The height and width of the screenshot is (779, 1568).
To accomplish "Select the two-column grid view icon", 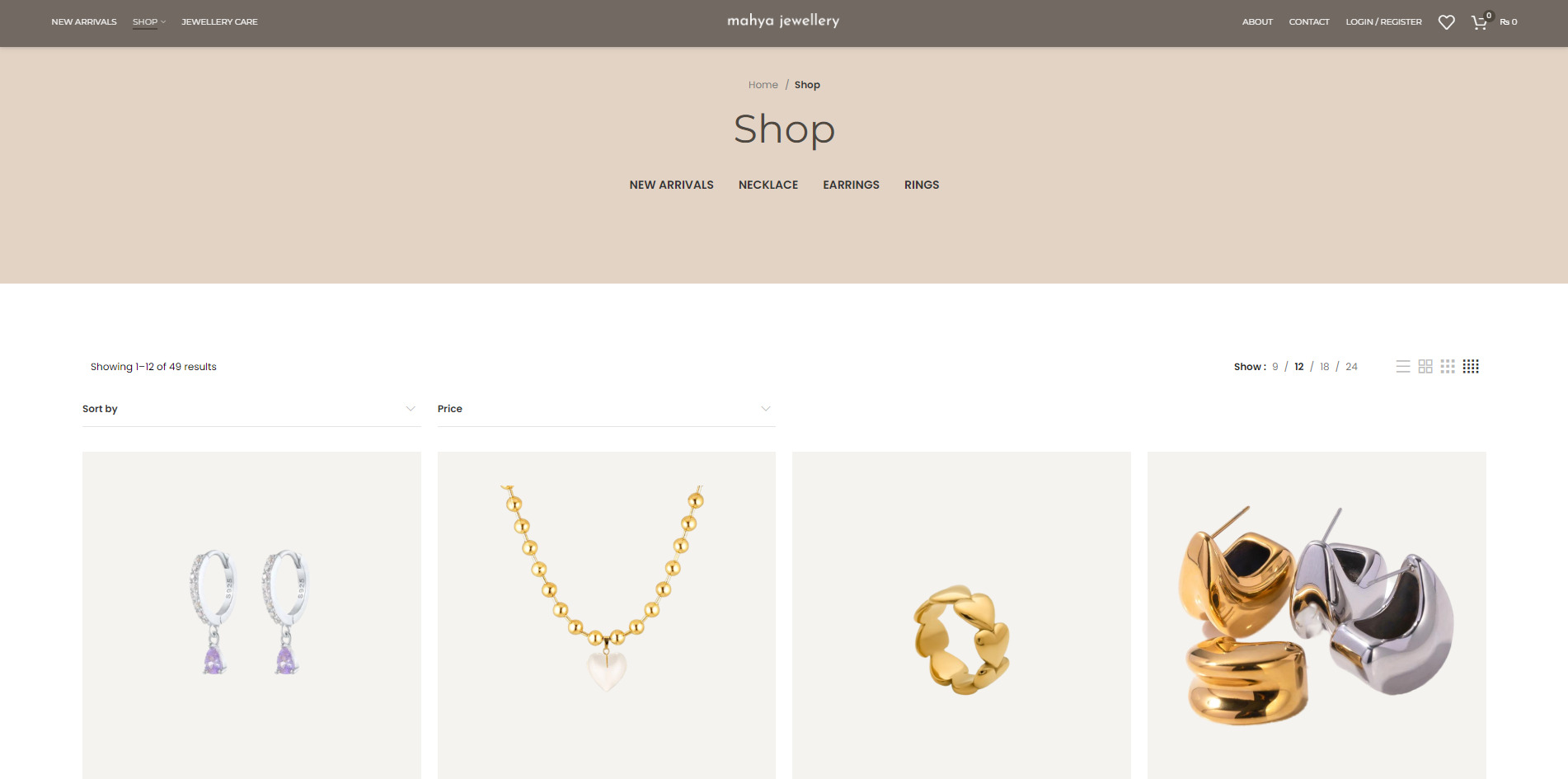I will pos(1425,366).
